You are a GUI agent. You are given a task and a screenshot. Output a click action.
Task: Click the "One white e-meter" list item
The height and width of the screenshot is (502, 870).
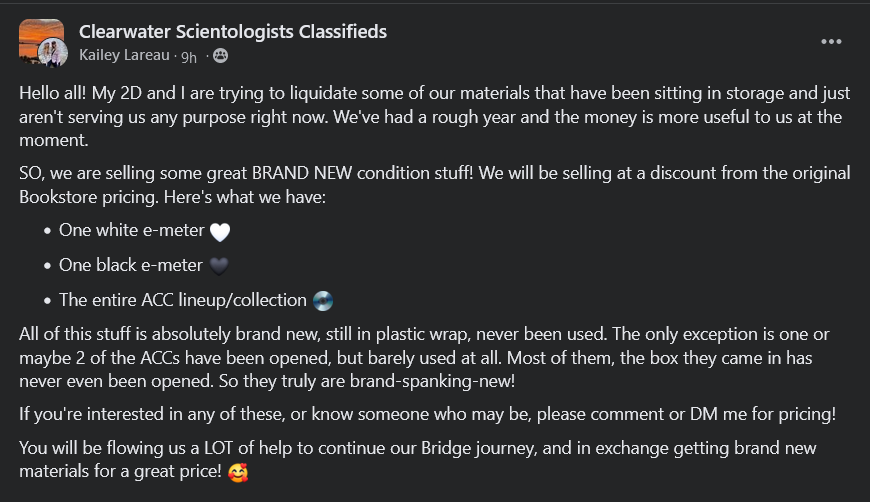(x=132, y=232)
